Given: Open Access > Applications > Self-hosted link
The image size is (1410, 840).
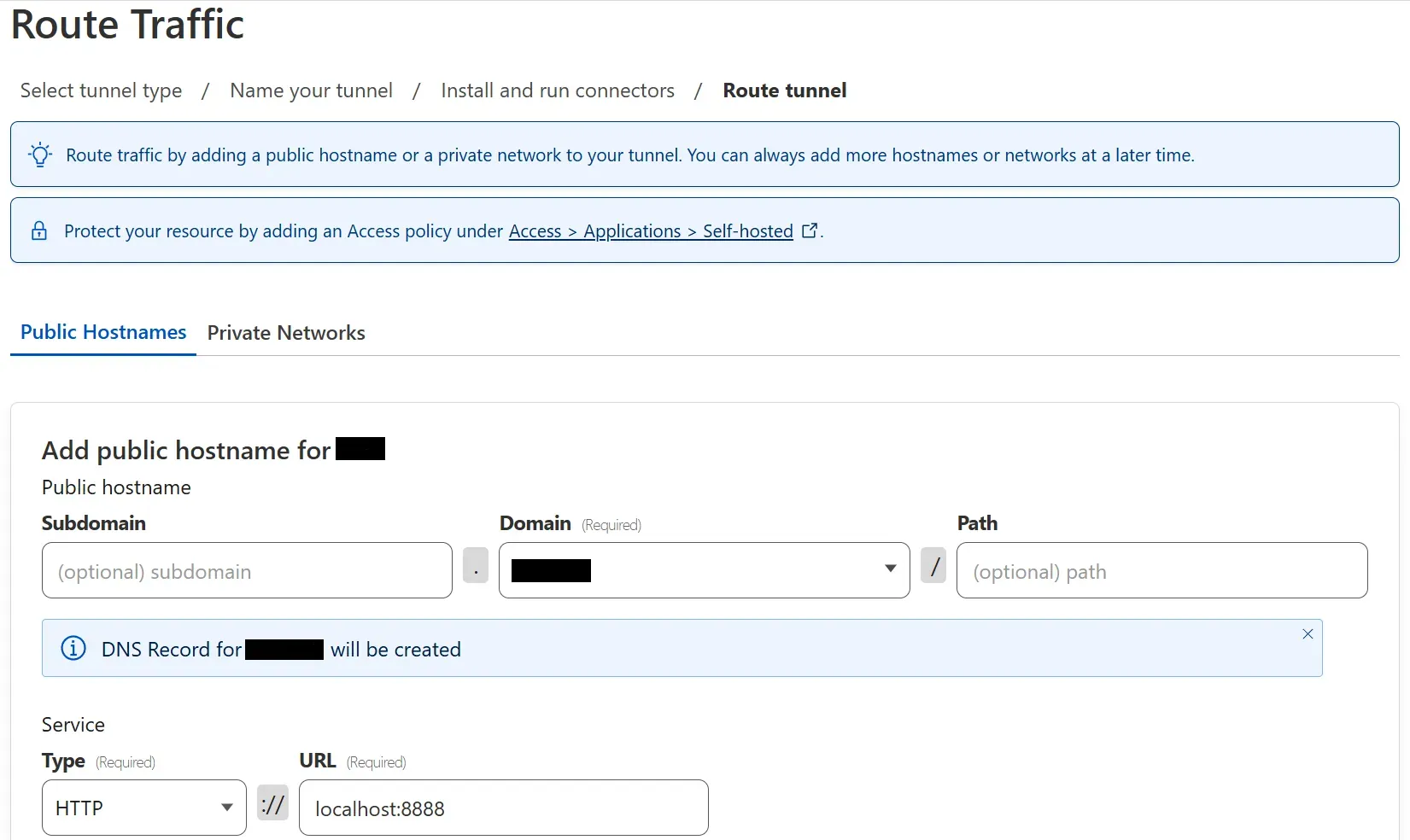Looking at the screenshot, I should click(x=651, y=231).
